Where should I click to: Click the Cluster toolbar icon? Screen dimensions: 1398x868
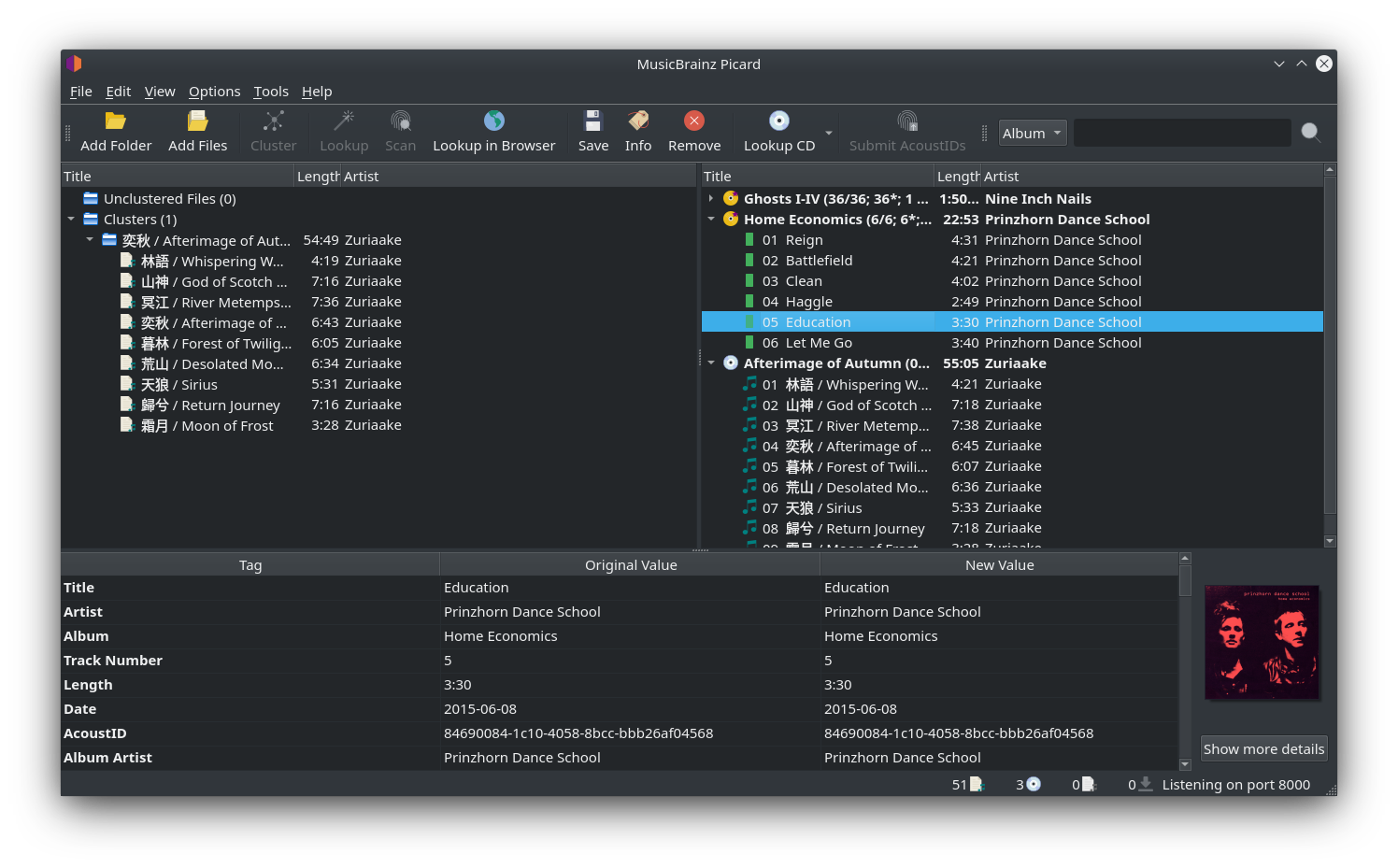click(273, 121)
